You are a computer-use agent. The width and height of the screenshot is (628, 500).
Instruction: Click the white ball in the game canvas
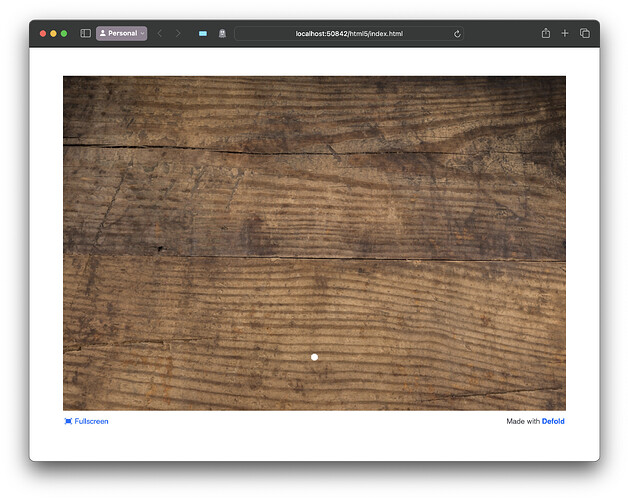pyautogui.click(x=314, y=357)
